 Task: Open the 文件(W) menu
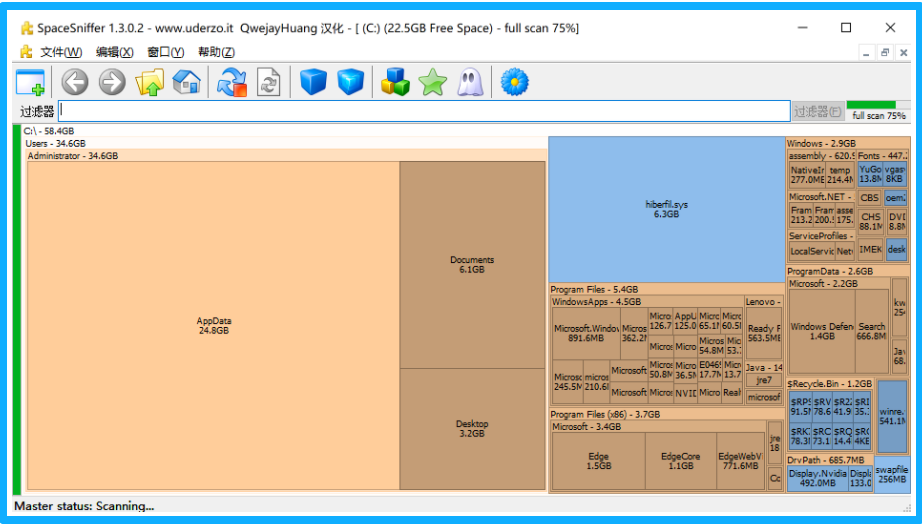(x=61, y=52)
